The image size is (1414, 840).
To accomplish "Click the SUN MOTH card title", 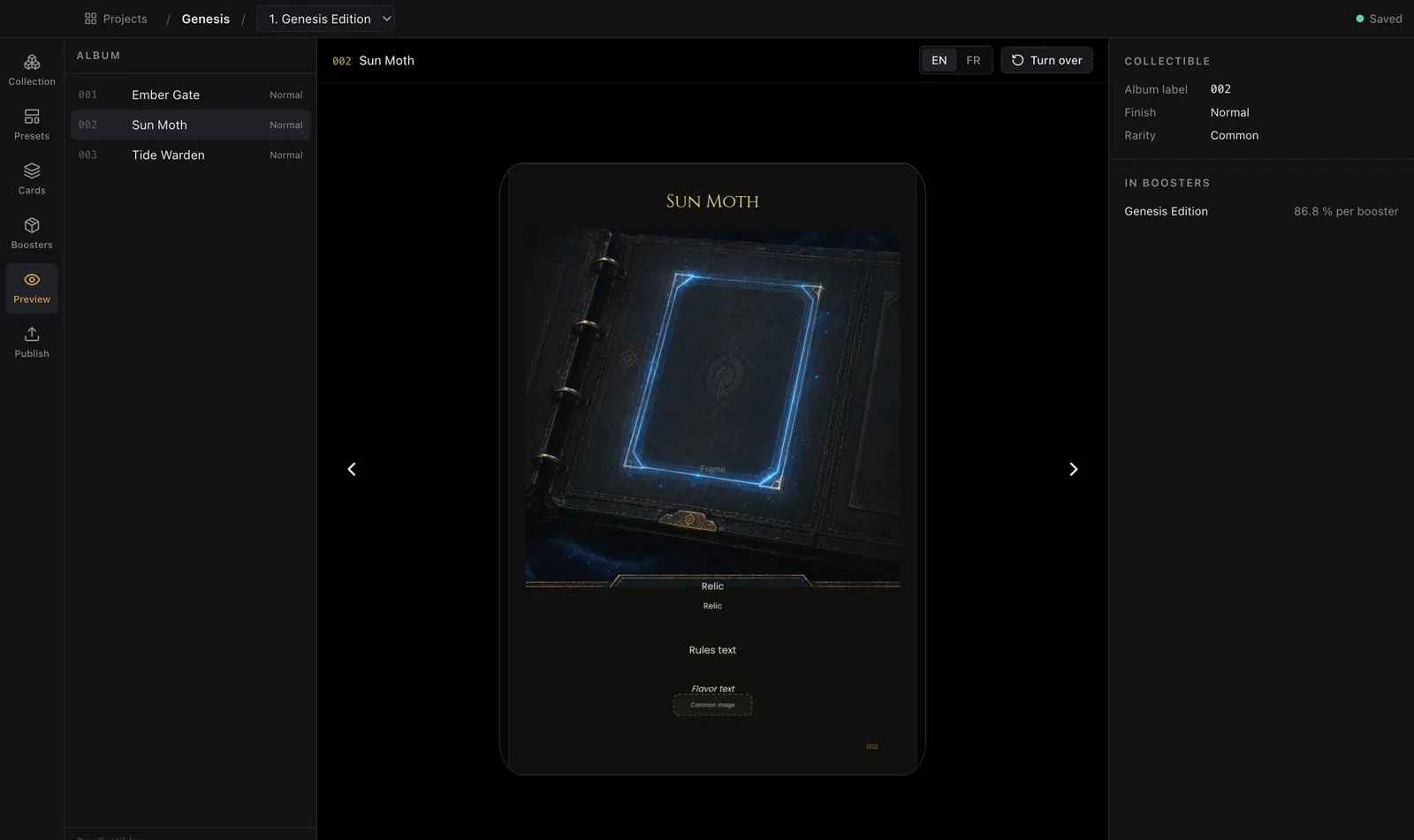I will (712, 201).
